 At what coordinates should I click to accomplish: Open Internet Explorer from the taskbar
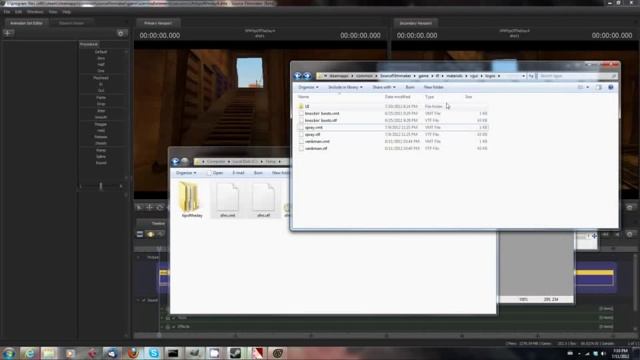tap(29, 353)
